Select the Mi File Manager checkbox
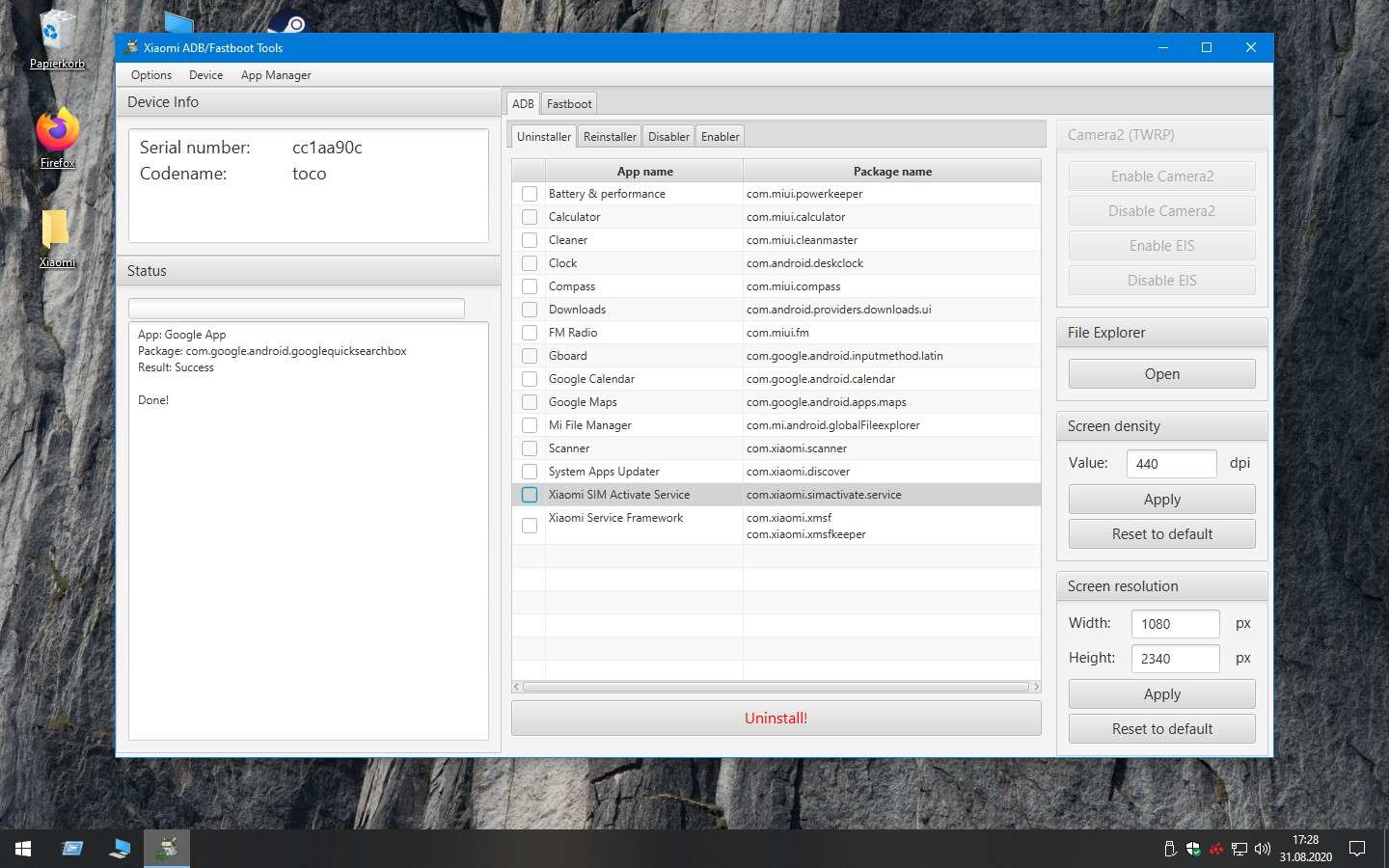Screen dimensions: 1389x868 530,425
